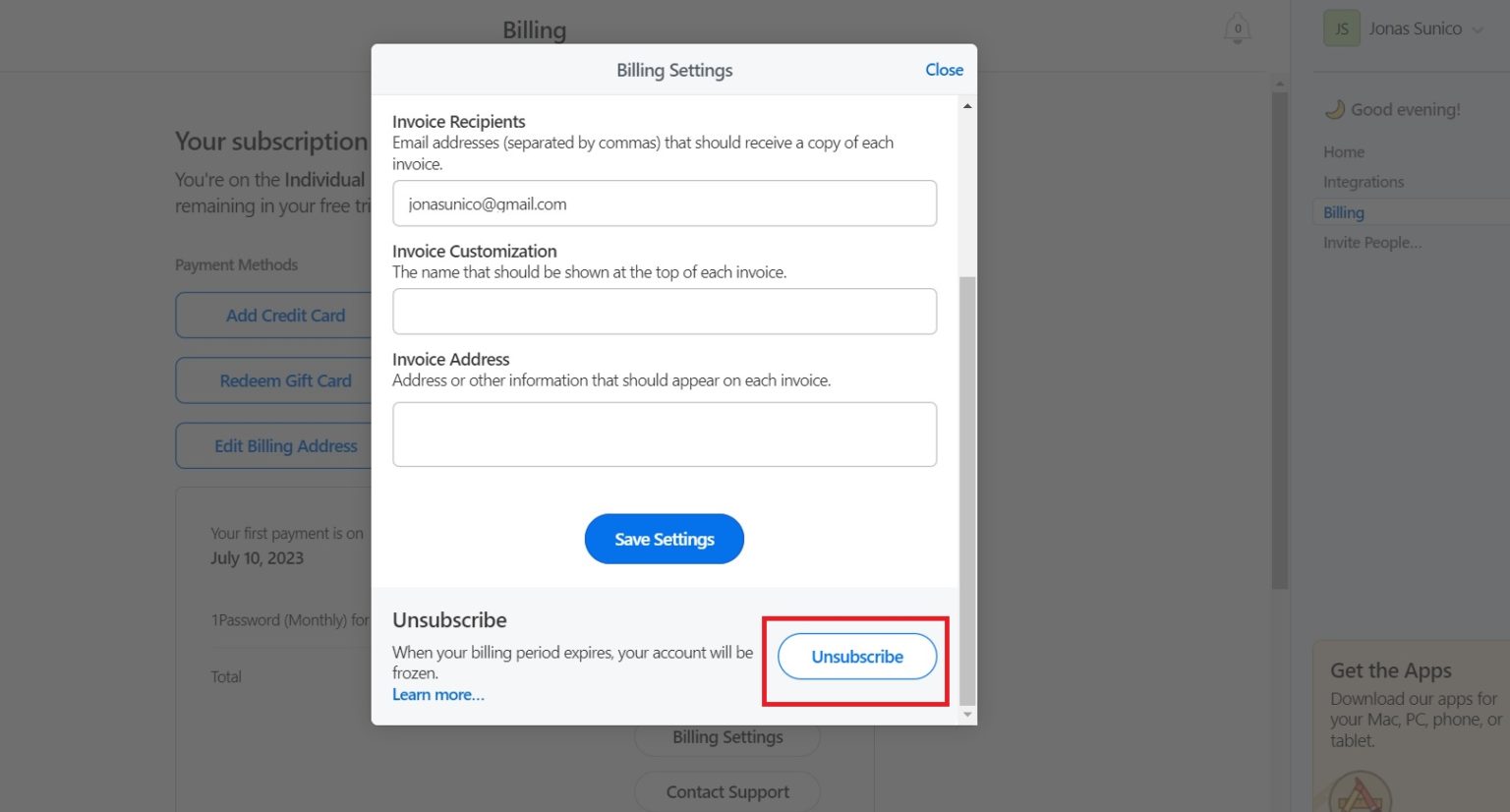Click the Save Settings button
The height and width of the screenshot is (812, 1510).
point(664,539)
